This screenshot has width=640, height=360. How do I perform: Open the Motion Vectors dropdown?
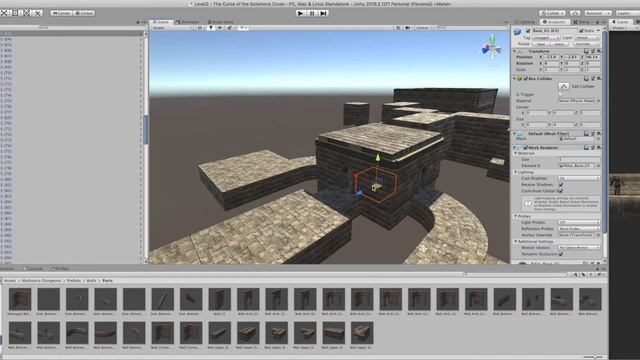tap(579, 248)
